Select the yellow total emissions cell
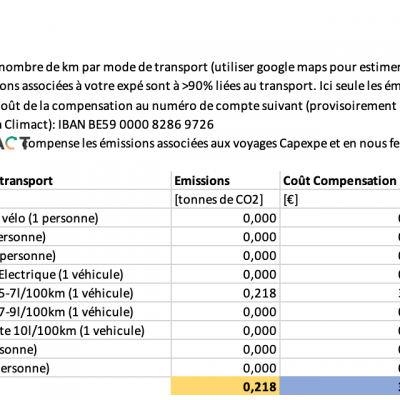Image resolution: width=400 pixels, height=400 pixels. pos(226,386)
